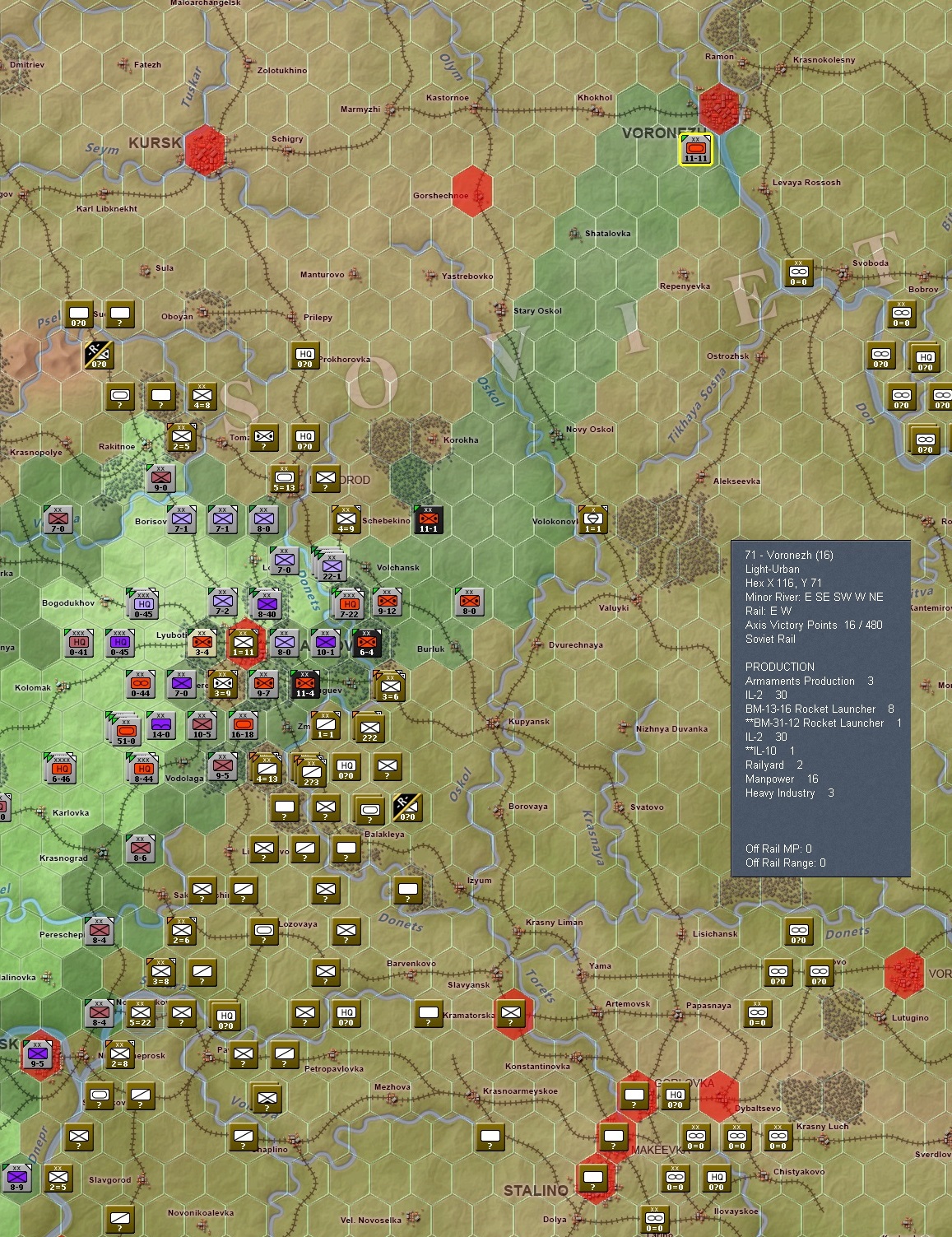Screen dimensions: 952x1237
Task: Select the 3=8 Soviet counter
Action: pyautogui.click(x=160, y=972)
